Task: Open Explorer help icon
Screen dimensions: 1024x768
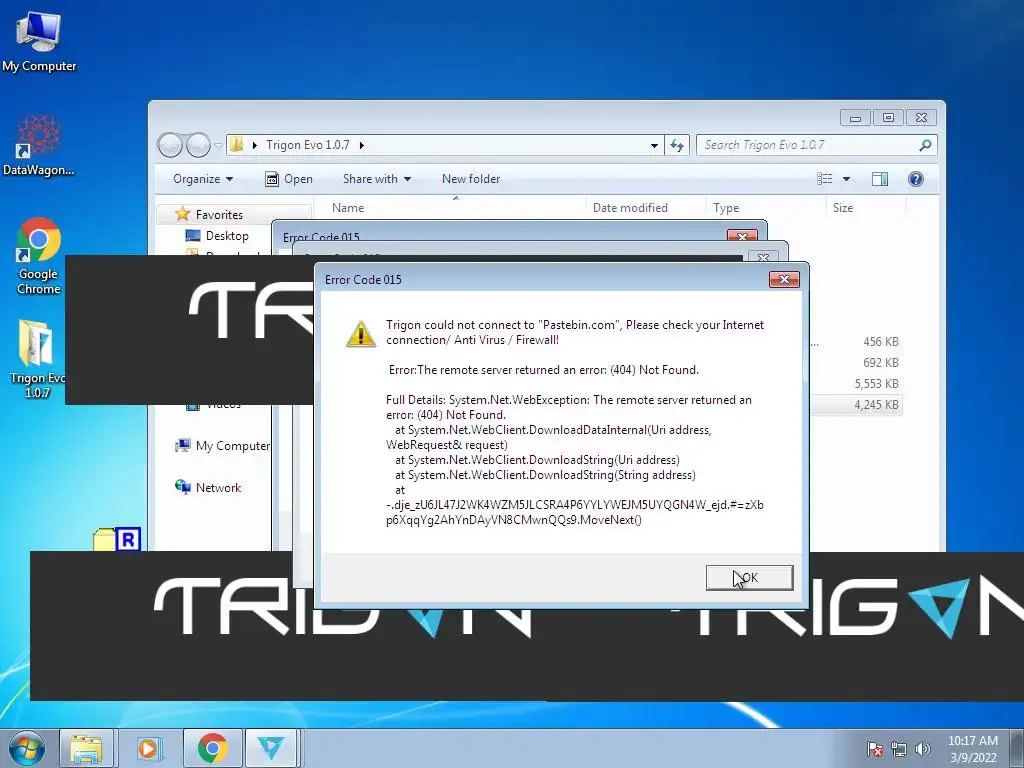Action: [916, 179]
